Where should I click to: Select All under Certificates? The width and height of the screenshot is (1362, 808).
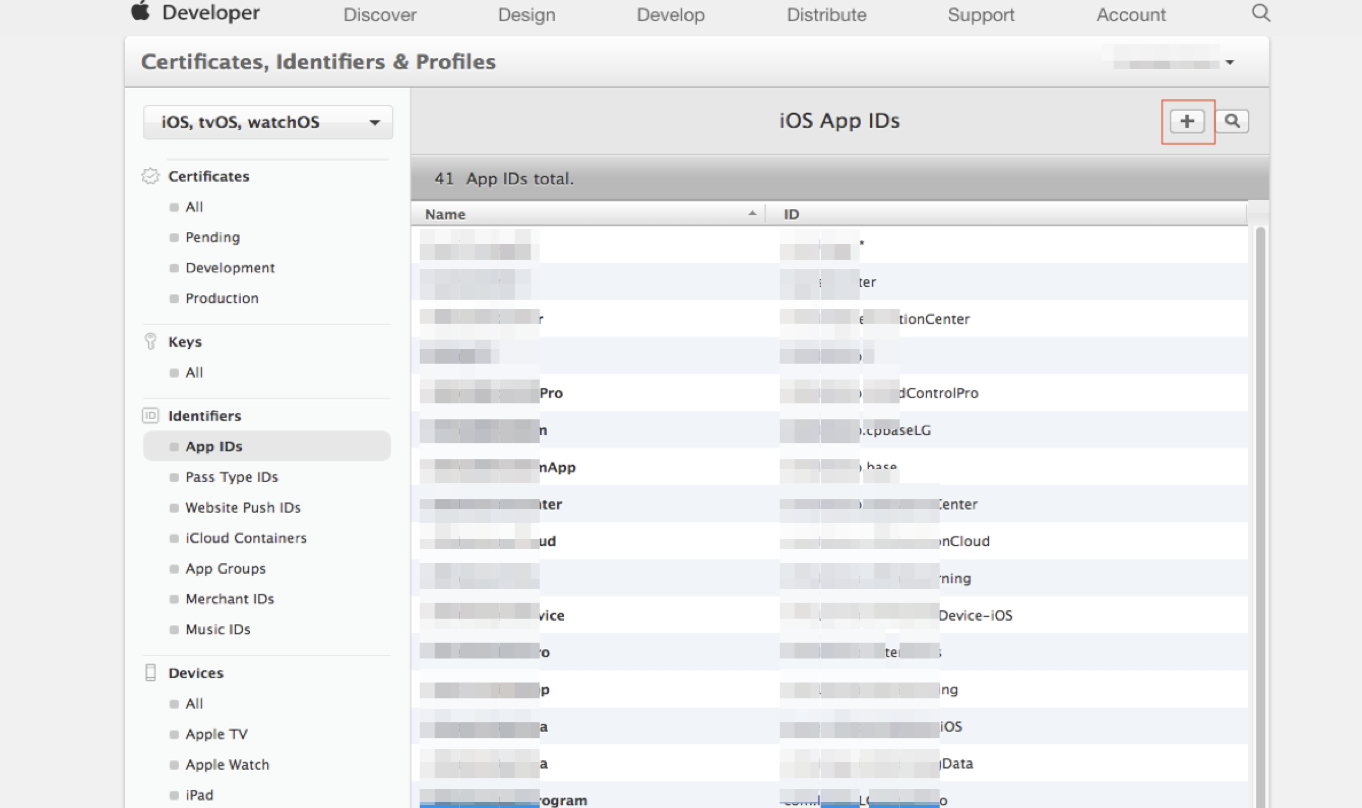pos(194,207)
